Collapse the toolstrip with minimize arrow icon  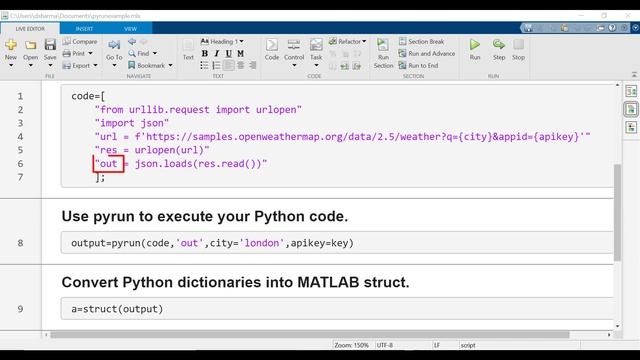[x=634, y=75]
